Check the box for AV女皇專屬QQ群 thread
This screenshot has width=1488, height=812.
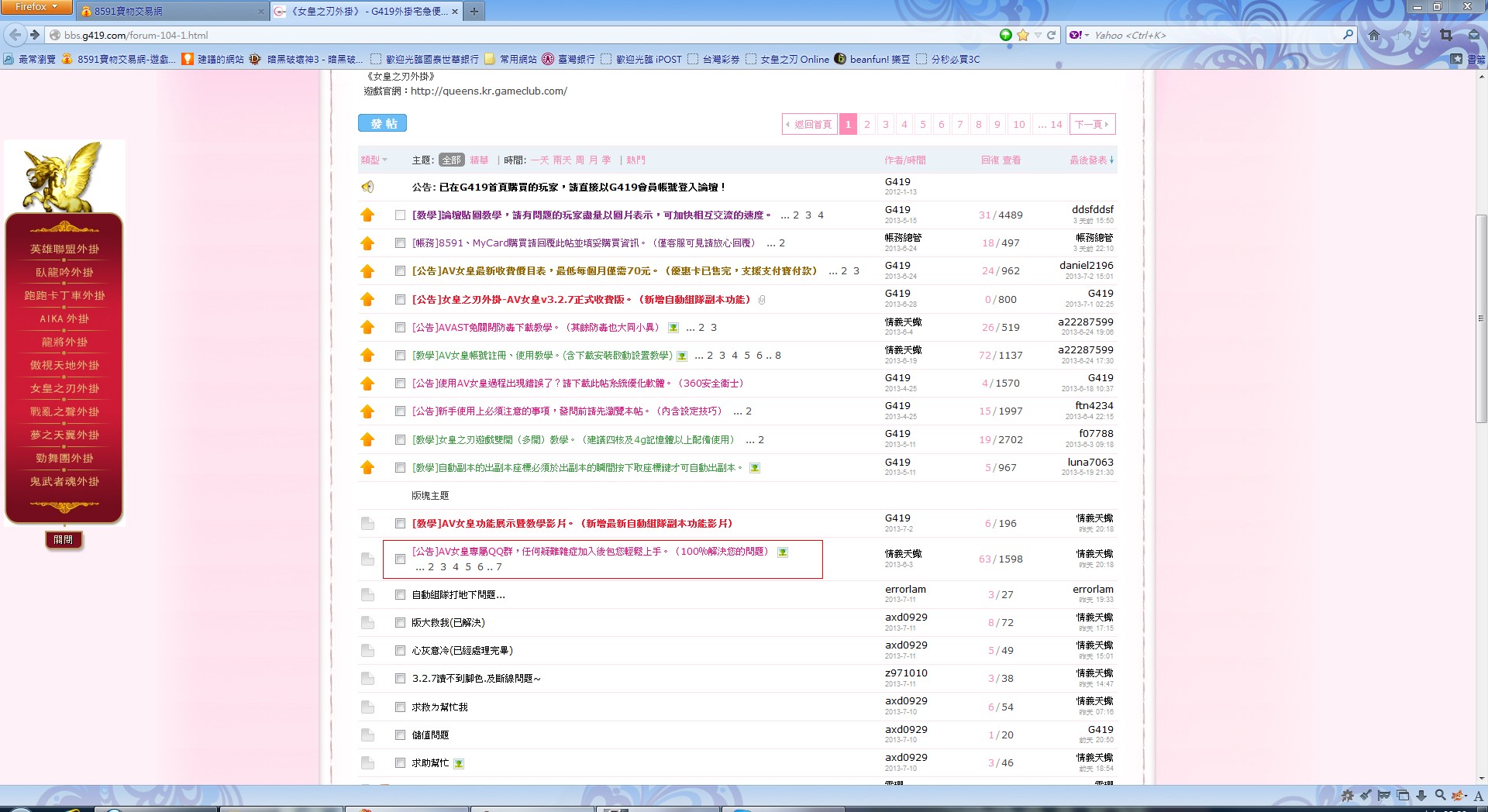400,559
